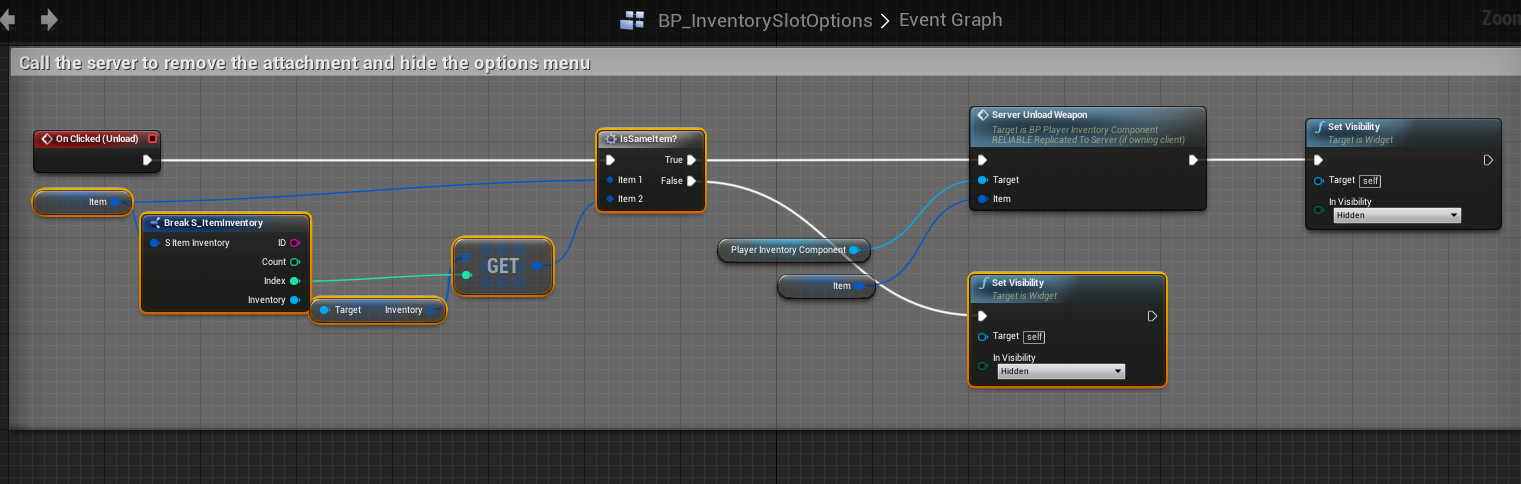Click the Item 2 input pin on IsSameItem?
Viewport: 1521px width, 484px height.
[x=610, y=199]
